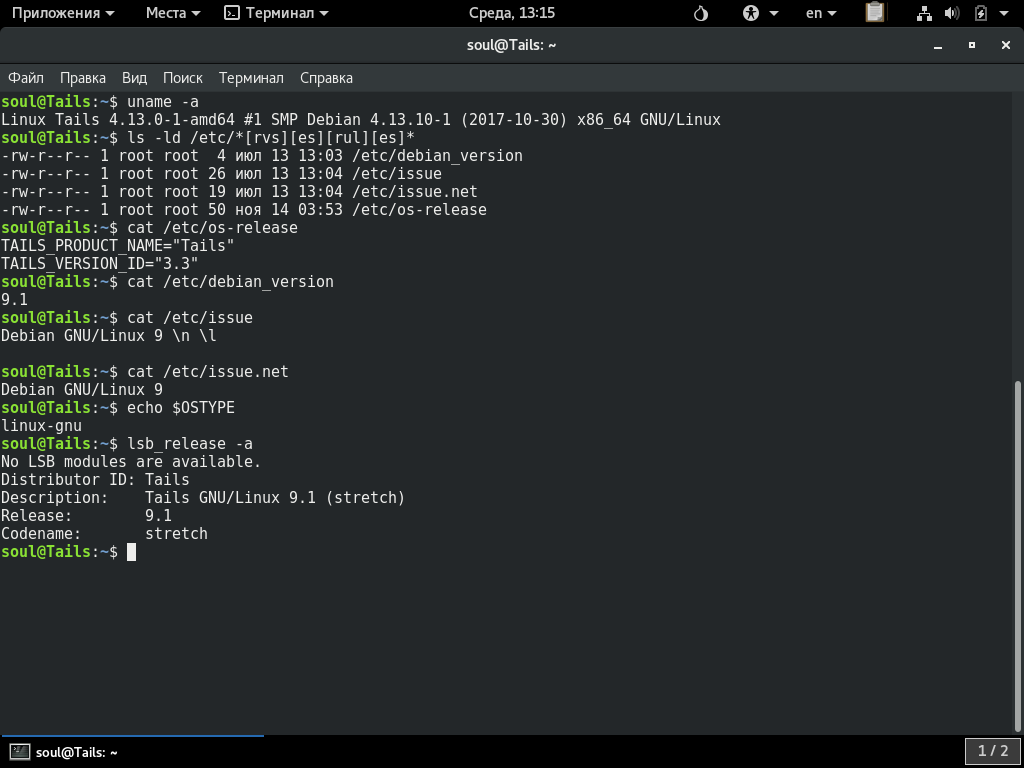Open the en keyboard layout dropdown
Viewport: 1024px width, 768px height.
[x=821, y=13]
